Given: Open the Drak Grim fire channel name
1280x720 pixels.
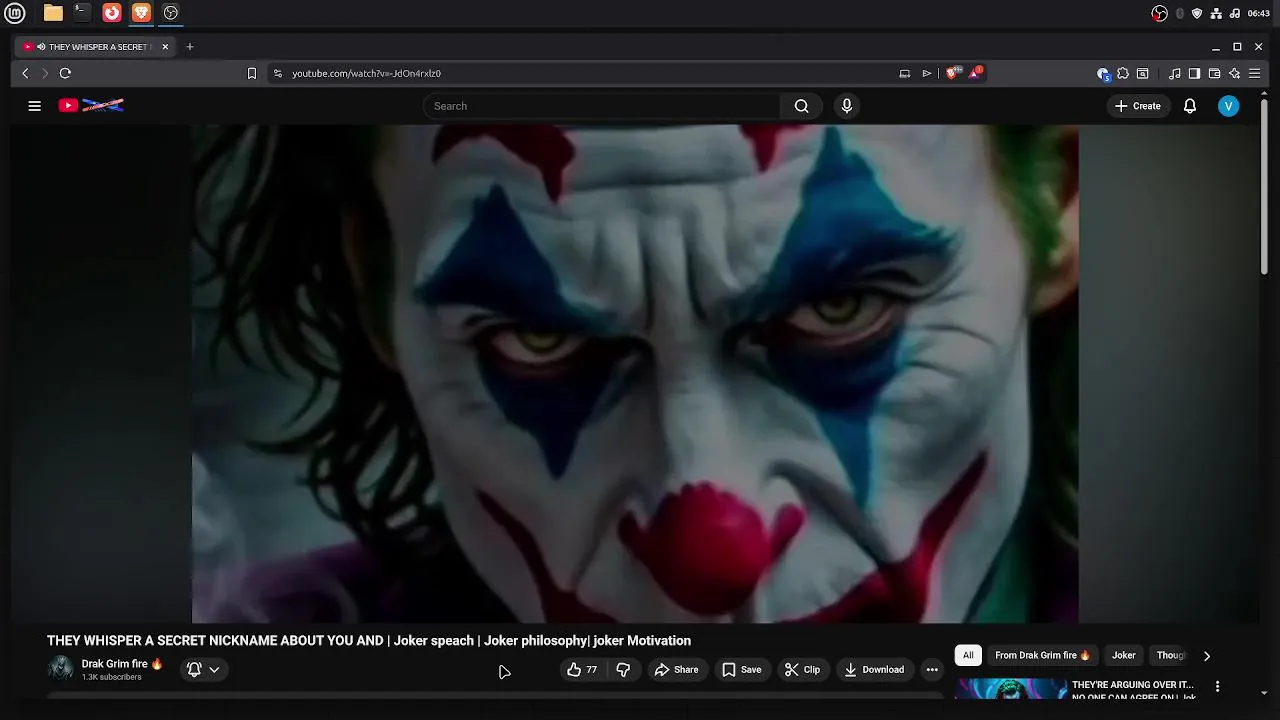Looking at the screenshot, I should 122,664.
